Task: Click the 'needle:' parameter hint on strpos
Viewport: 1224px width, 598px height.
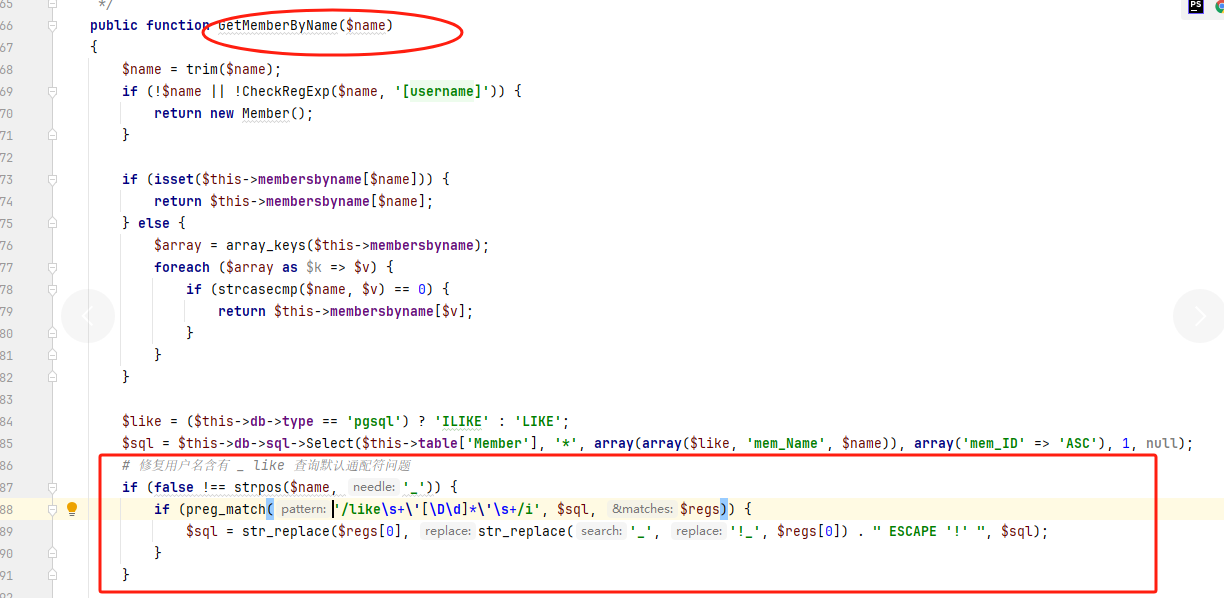Action: point(372,488)
